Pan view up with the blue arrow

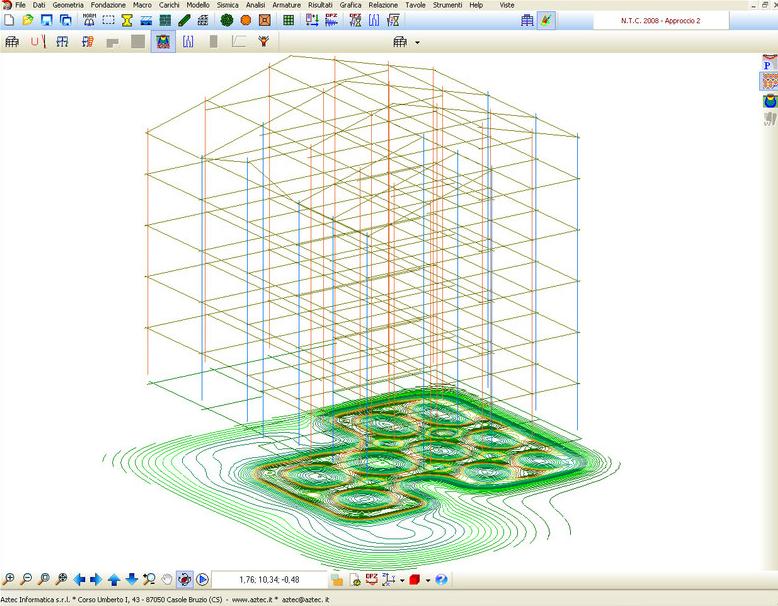pyautogui.click(x=114, y=579)
